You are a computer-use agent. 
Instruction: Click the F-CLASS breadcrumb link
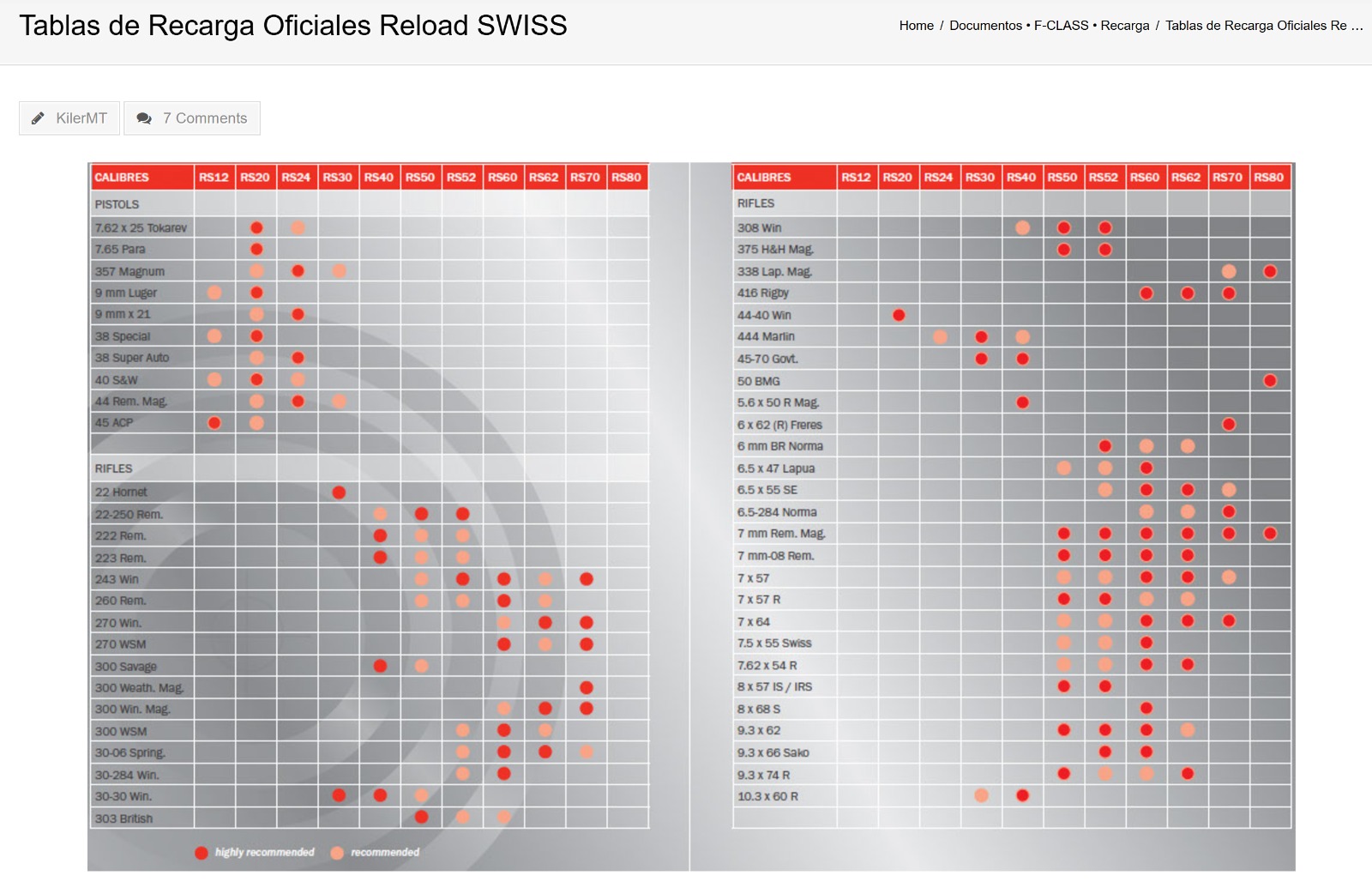(x=1061, y=26)
